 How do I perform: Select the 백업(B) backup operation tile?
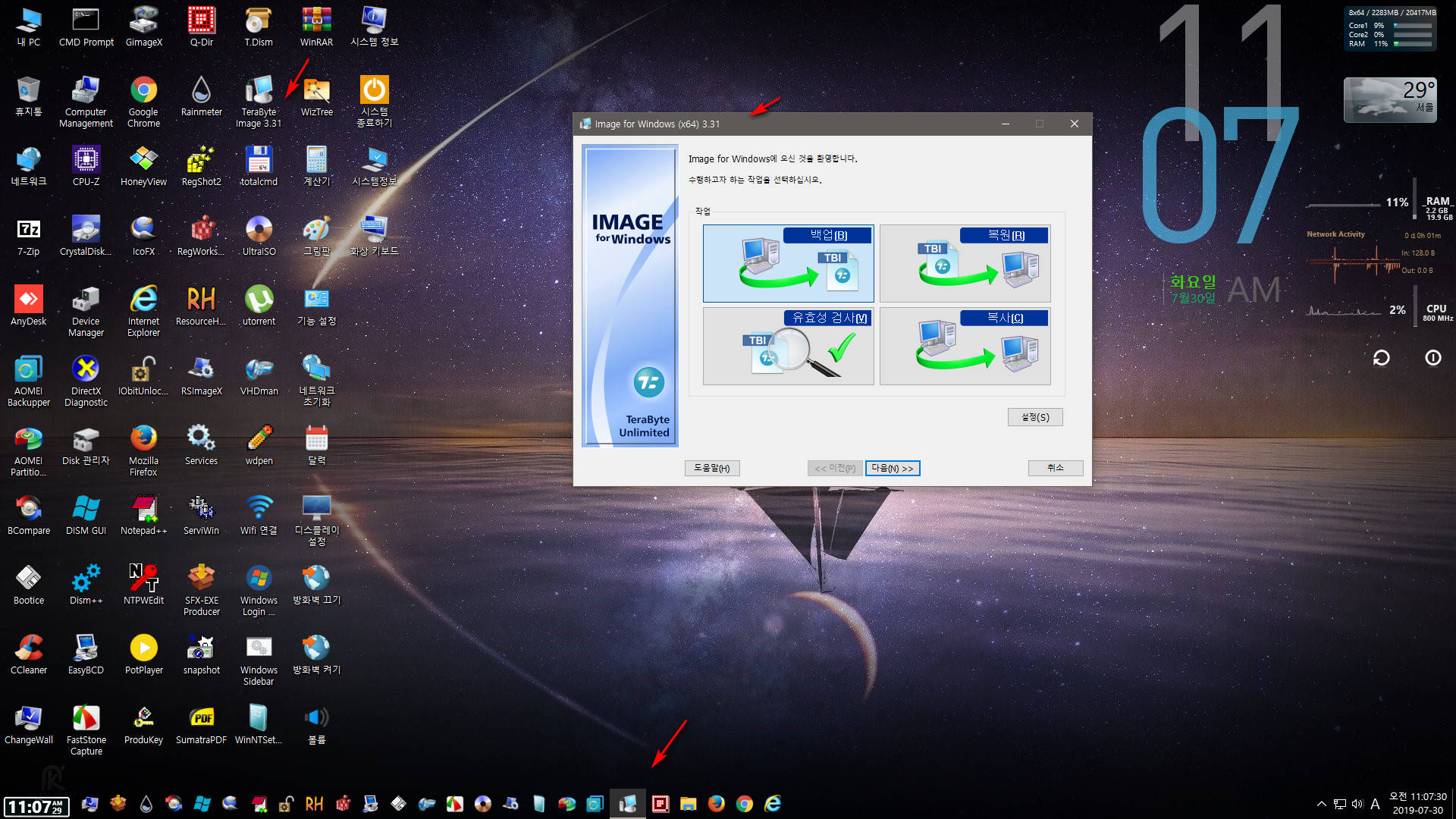point(788,263)
